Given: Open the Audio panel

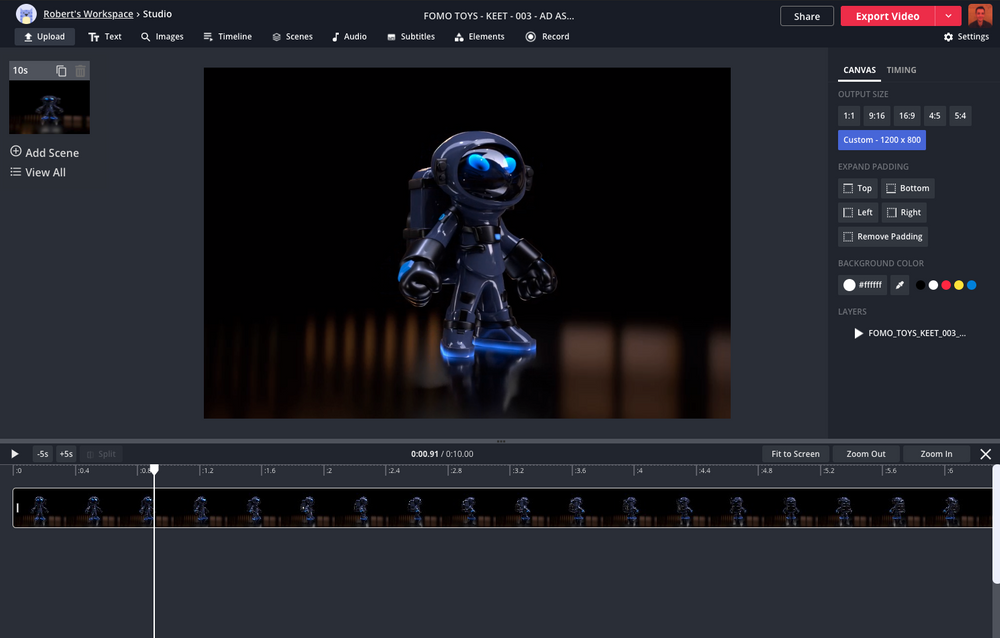Looking at the screenshot, I should [349, 36].
